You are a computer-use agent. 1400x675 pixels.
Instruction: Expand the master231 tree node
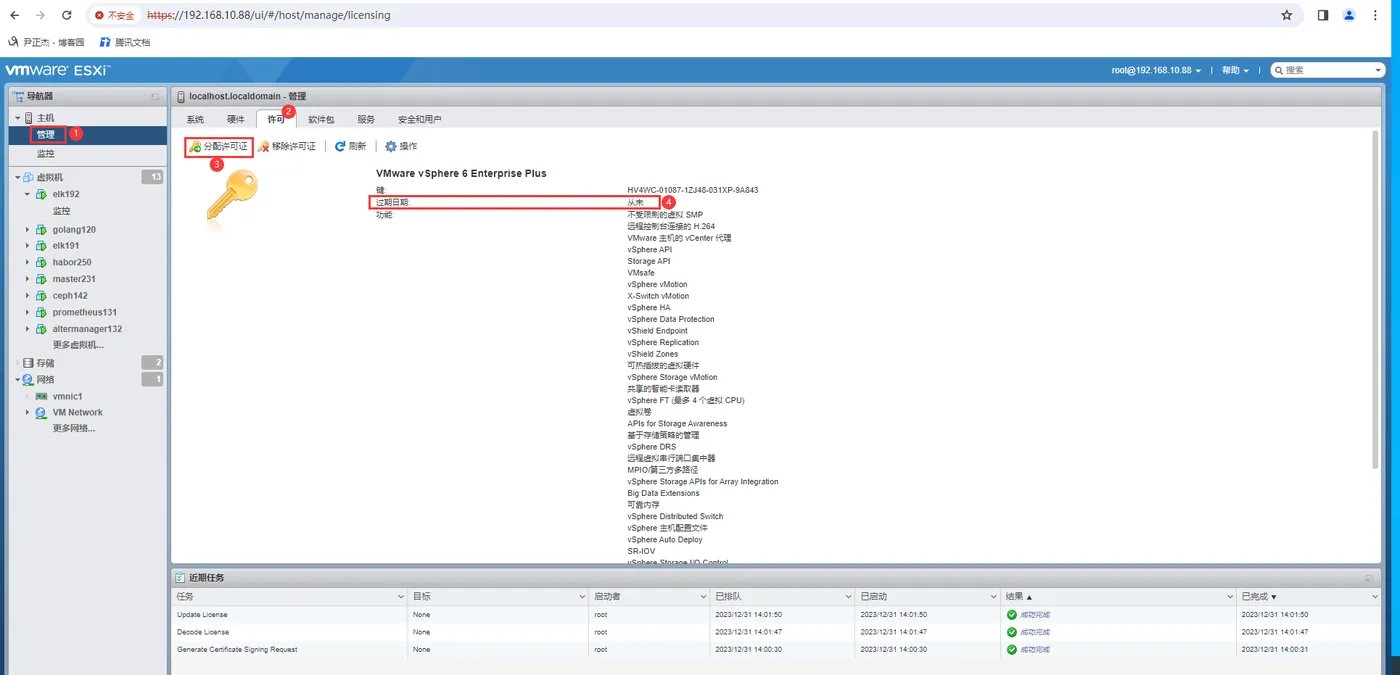click(28, 279)
